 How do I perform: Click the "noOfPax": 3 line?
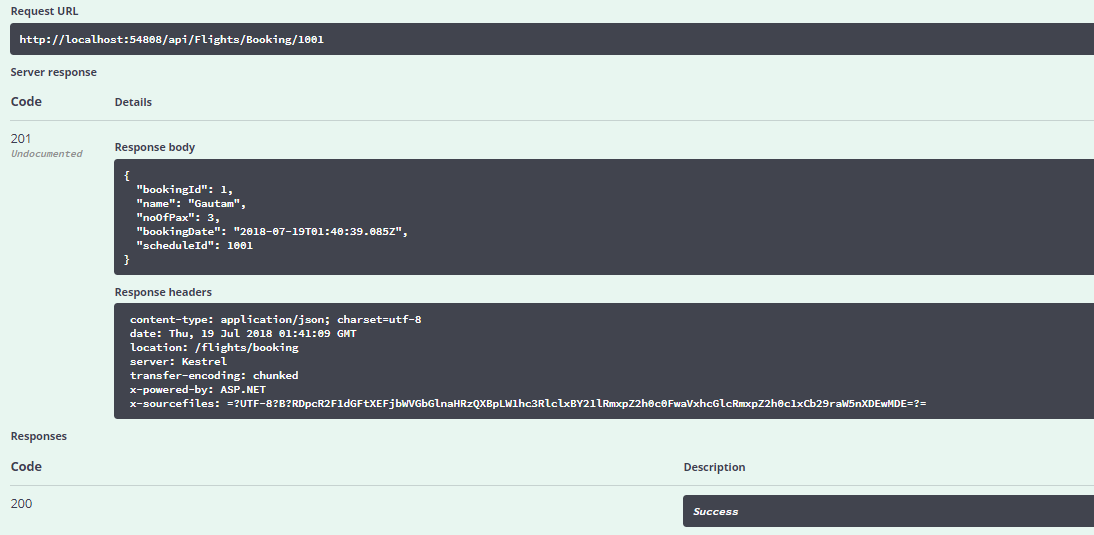[178, 217]
